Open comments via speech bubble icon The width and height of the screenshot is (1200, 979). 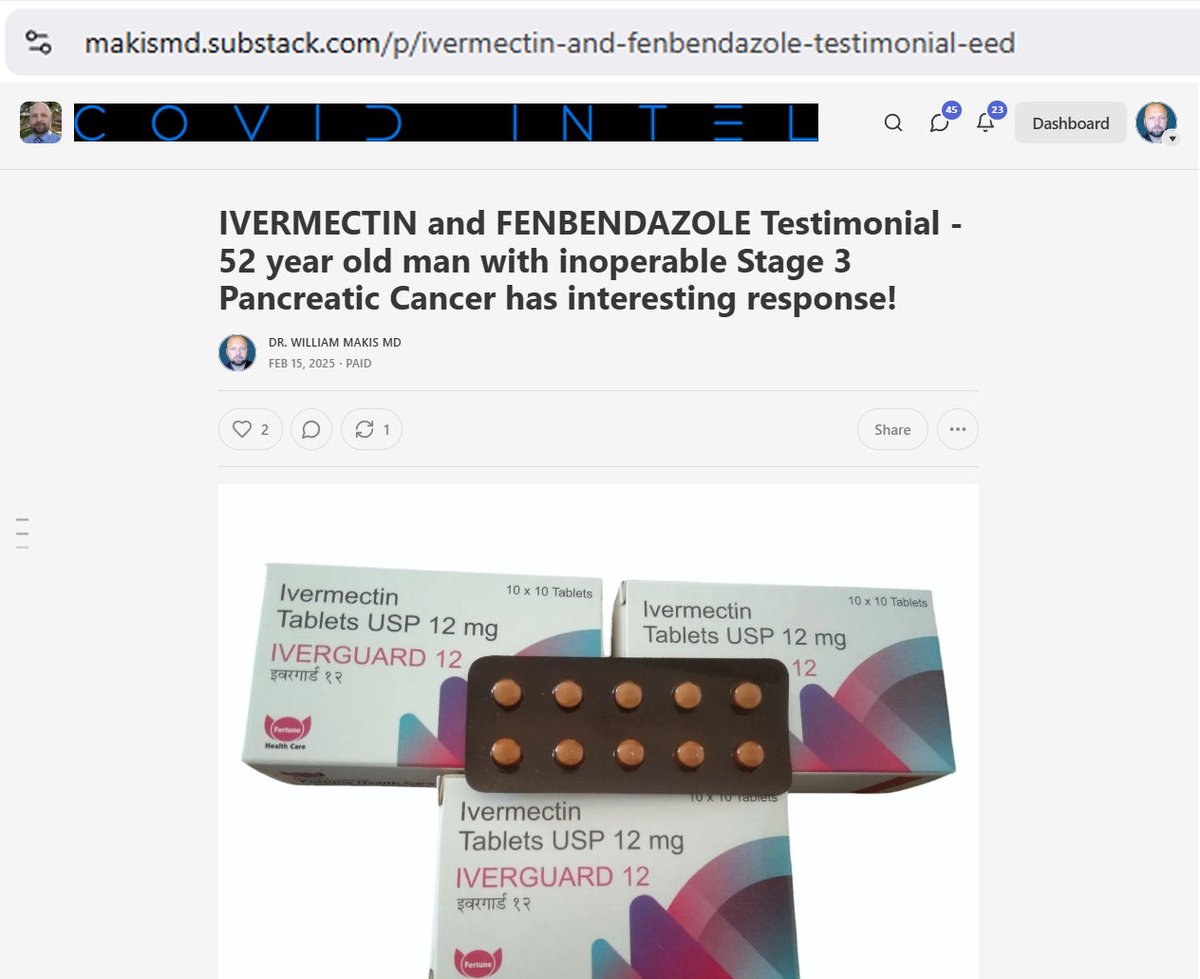[x=311, y=429]
